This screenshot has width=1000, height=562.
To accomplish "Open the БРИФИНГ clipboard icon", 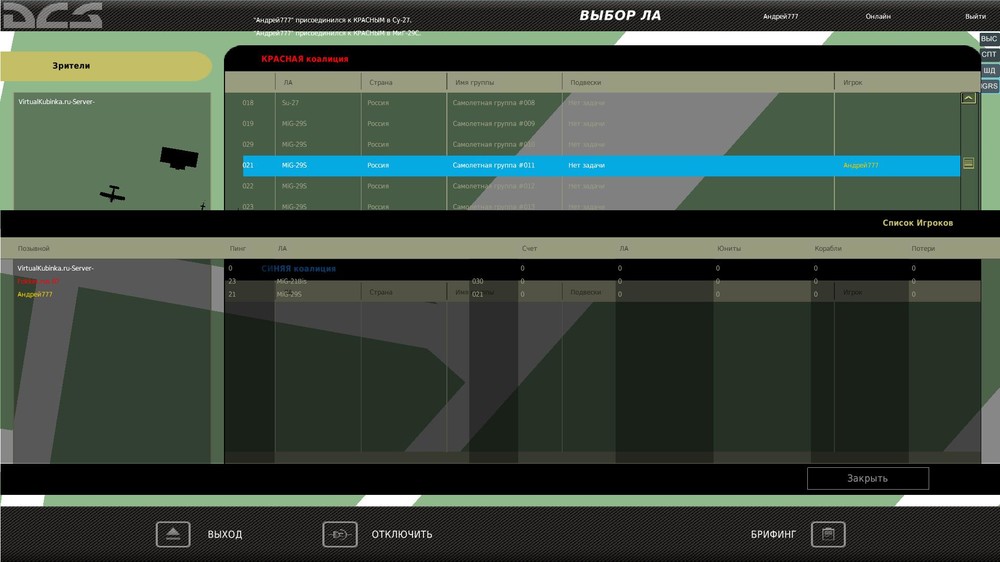I will pos(828,534).
